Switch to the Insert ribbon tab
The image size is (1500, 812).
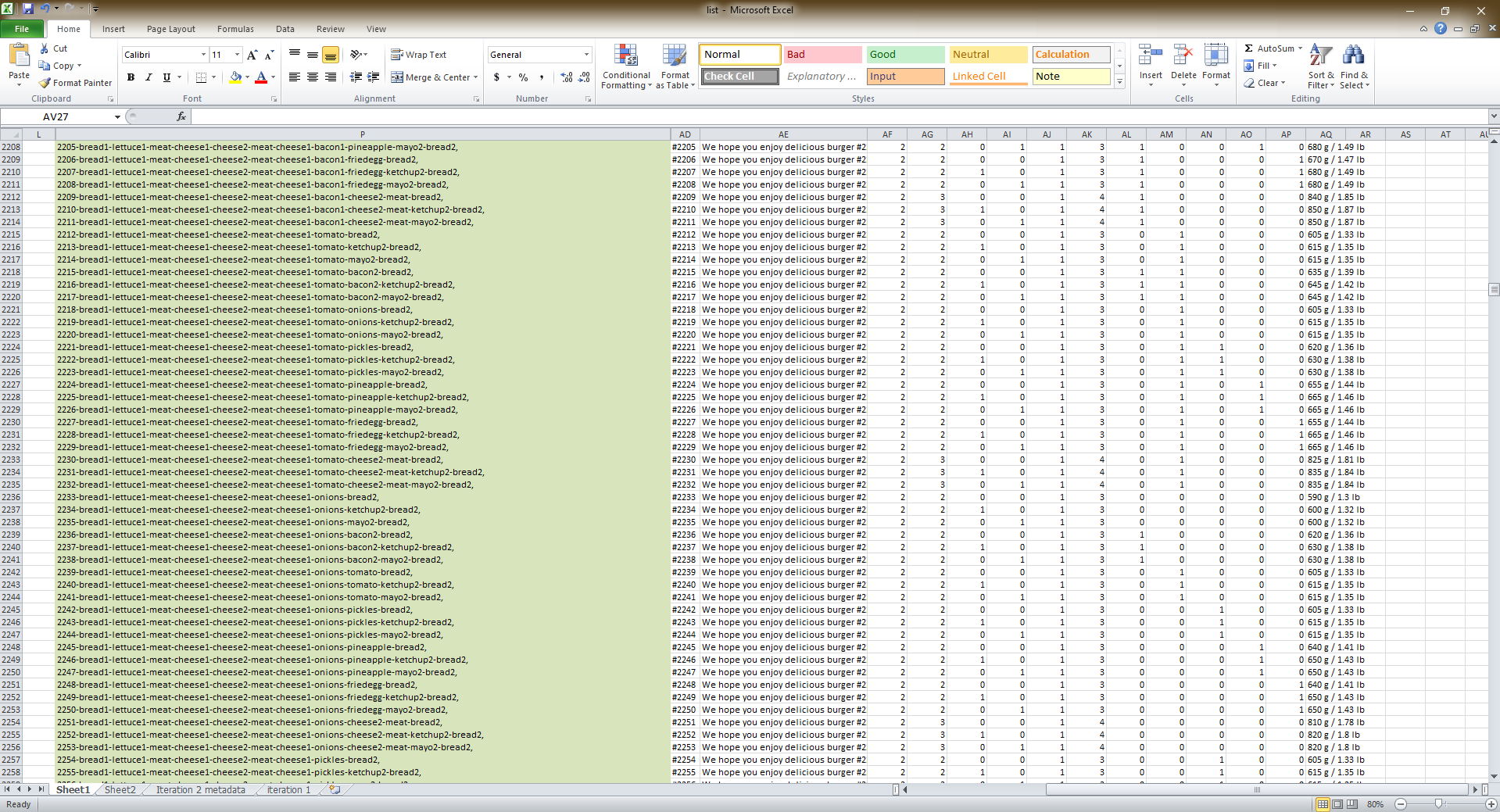pyautogui.click(x=113, y=29)
